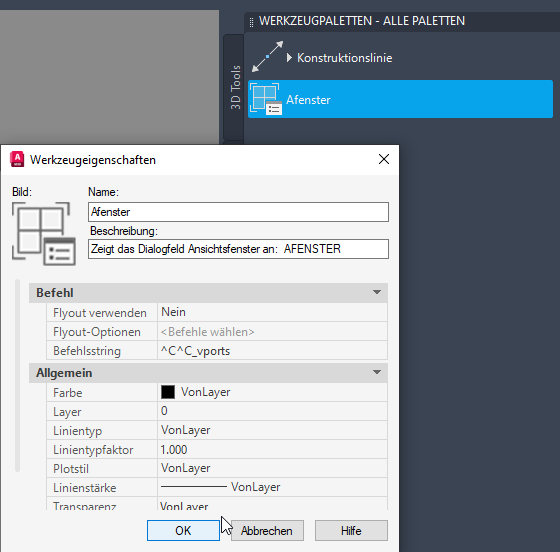Collapse the Allgemein section
This screenshot has width=560, height=552.
(376, 372)
